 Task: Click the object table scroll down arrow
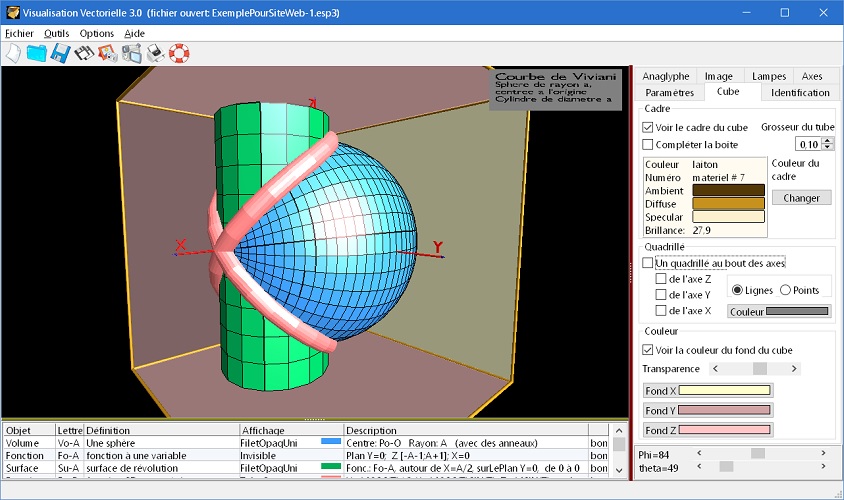pyautogui.click(x=619, y=470)
